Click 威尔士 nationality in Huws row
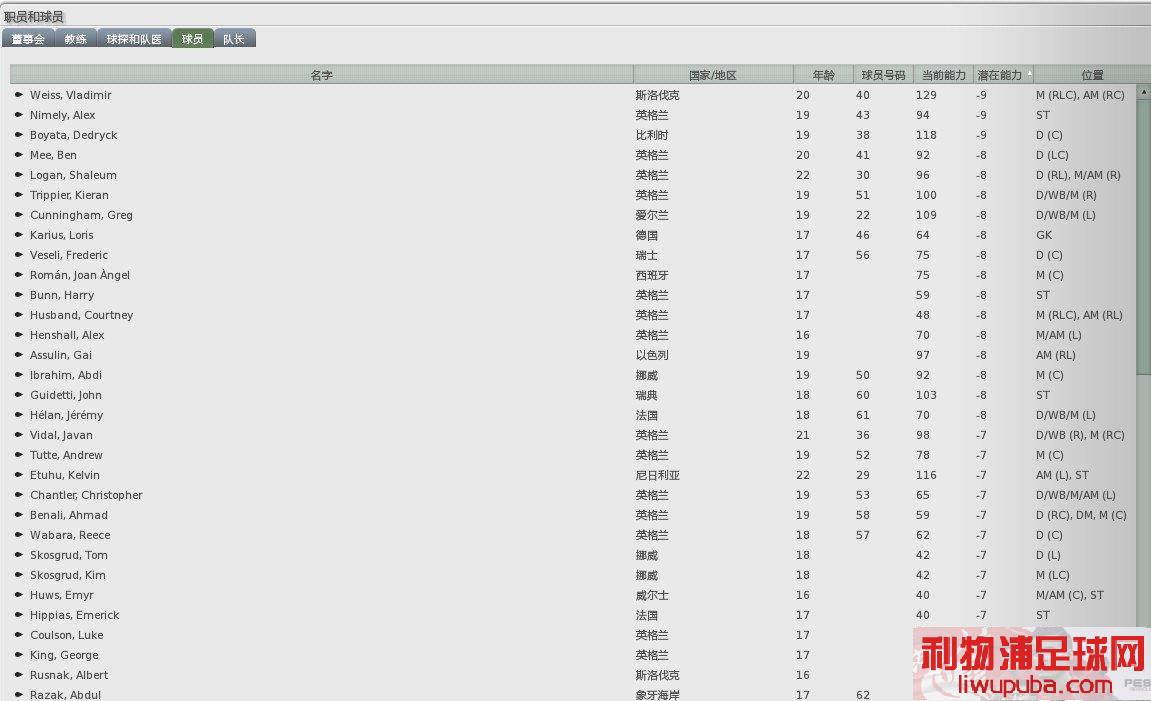Image resolution: width=1151 pixels, height=701 pixels. [x=652, y=595]
